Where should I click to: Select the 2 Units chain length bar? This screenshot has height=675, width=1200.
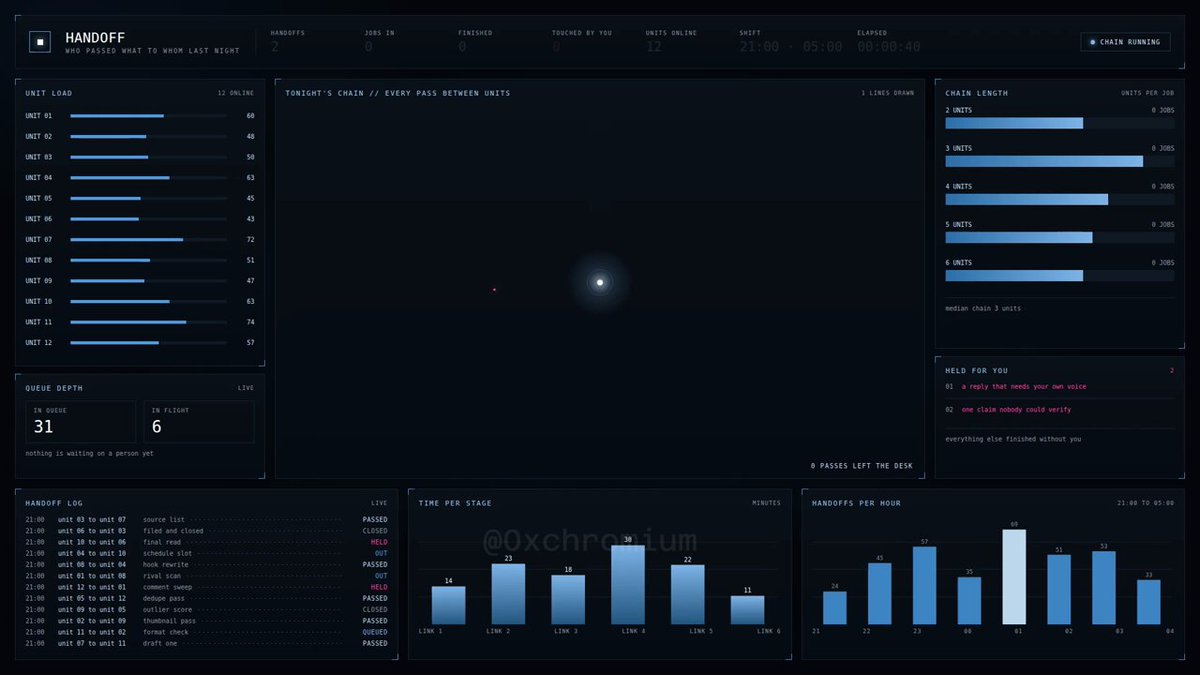click(x=1060, y=123)
